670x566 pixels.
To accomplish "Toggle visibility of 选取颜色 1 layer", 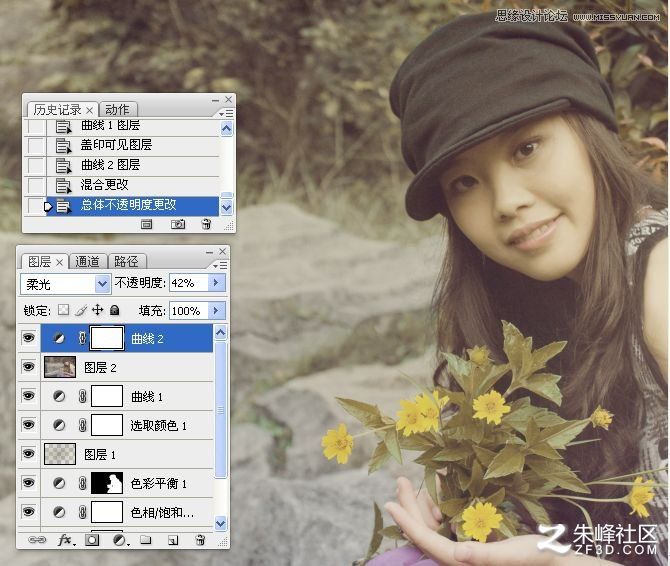I will pos(29,425).
